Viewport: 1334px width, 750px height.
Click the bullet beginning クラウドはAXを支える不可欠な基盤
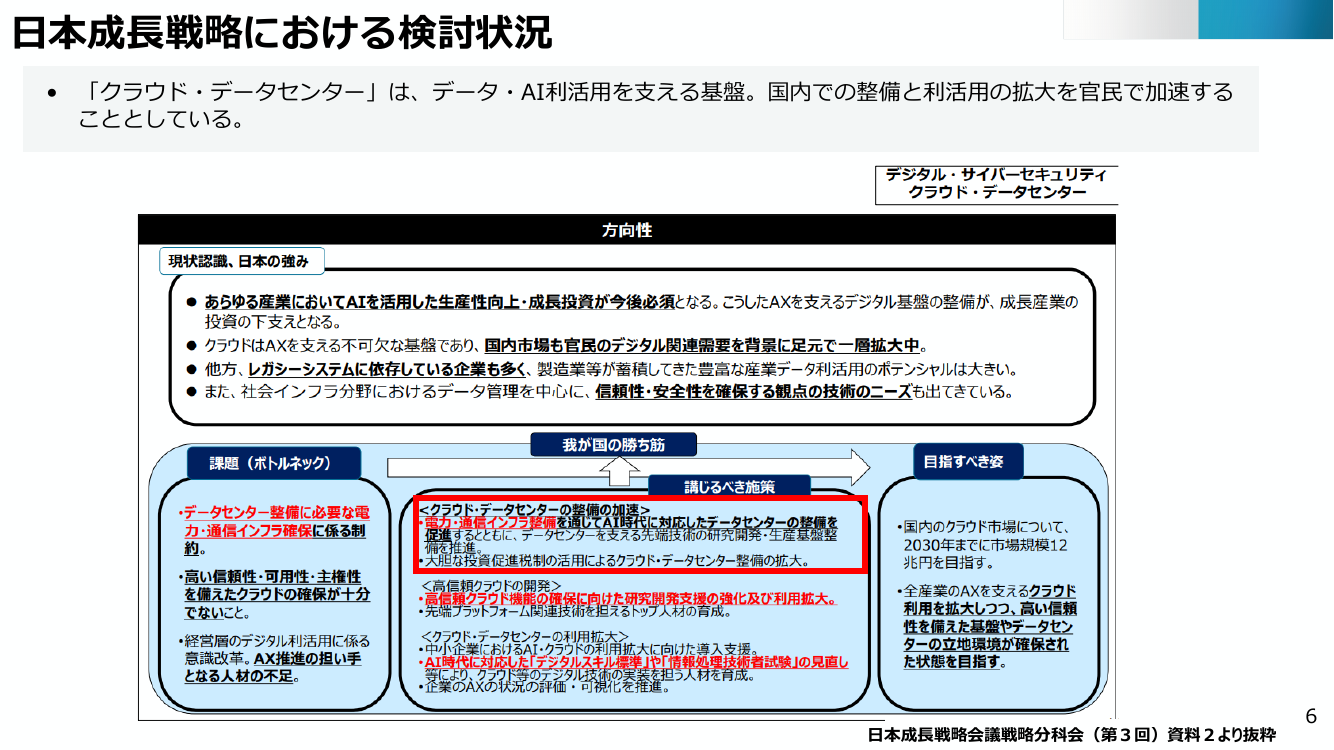pos(556,345)
